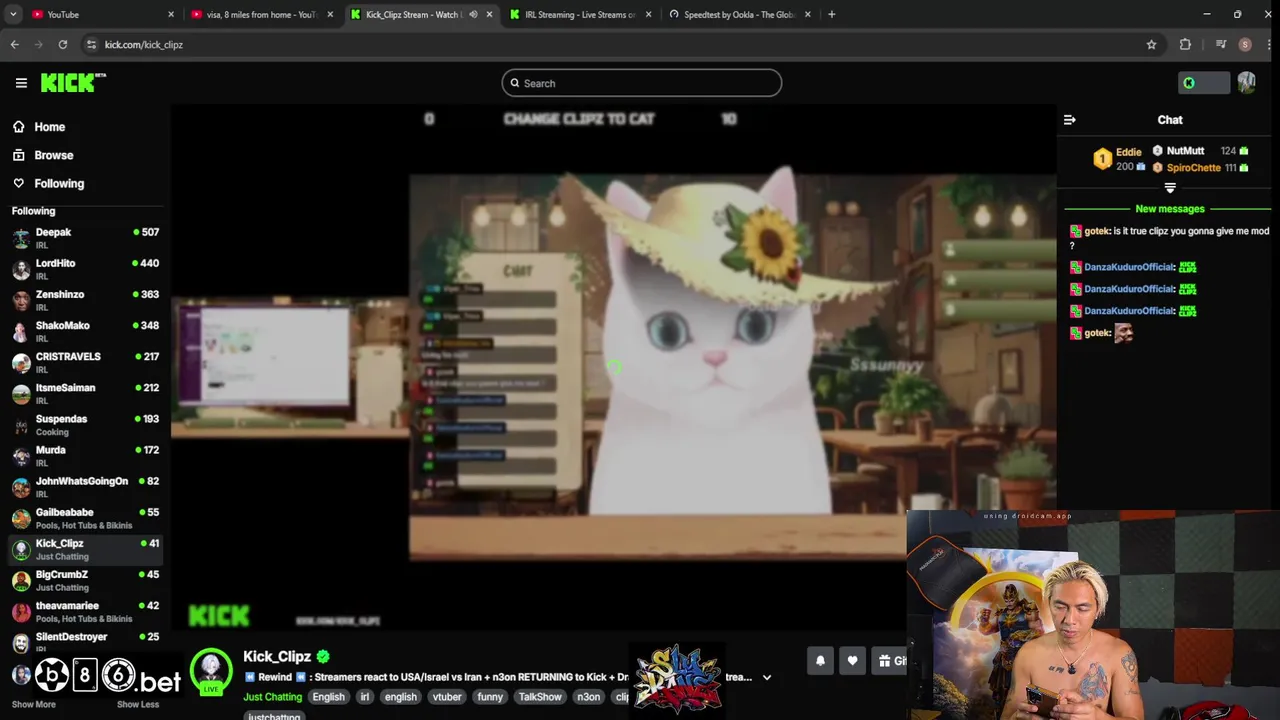This screenshot has width=1280, height=720.
Task: Click the address bar URL
Action: pyautogui.click(x=143, y=44)
